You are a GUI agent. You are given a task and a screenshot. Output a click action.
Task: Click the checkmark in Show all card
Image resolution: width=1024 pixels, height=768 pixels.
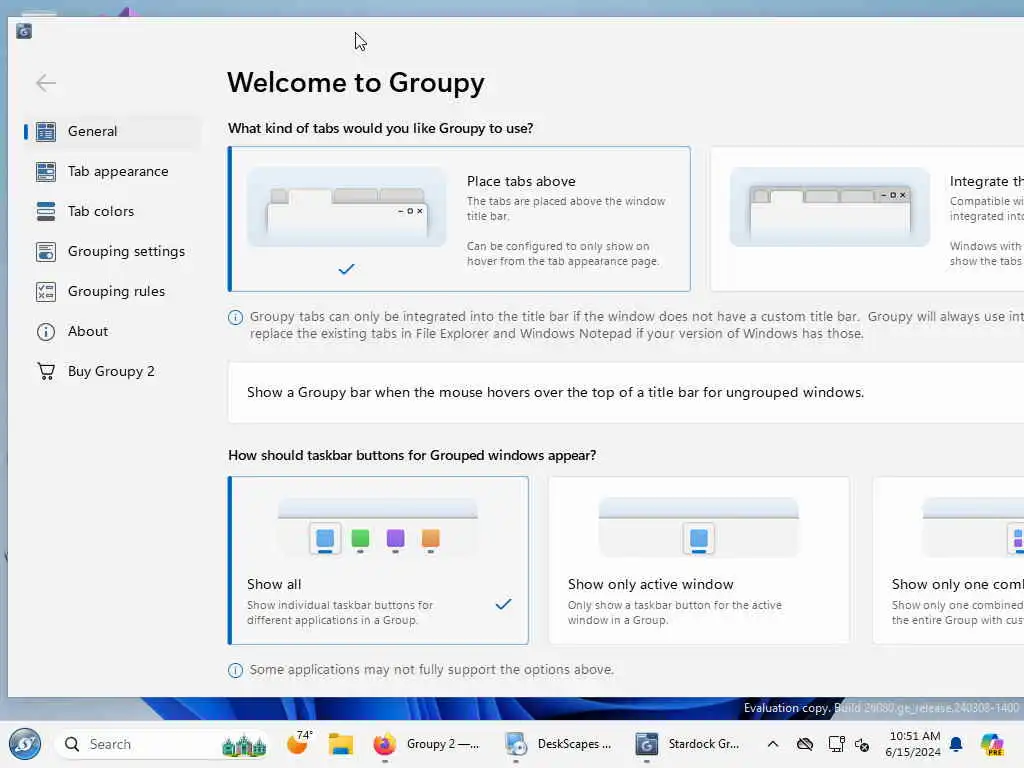503,604
